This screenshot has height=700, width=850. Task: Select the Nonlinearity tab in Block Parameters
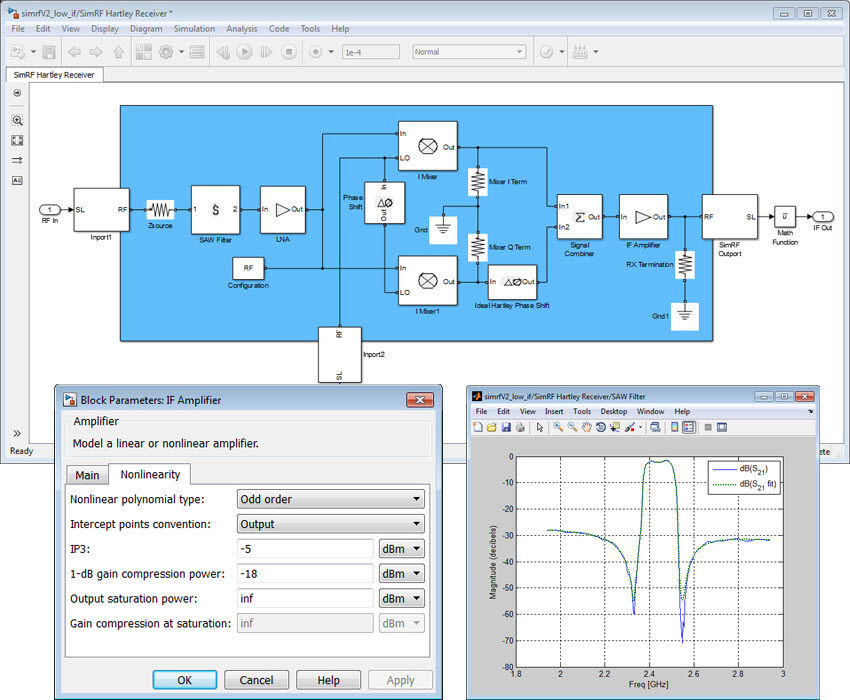150,474
